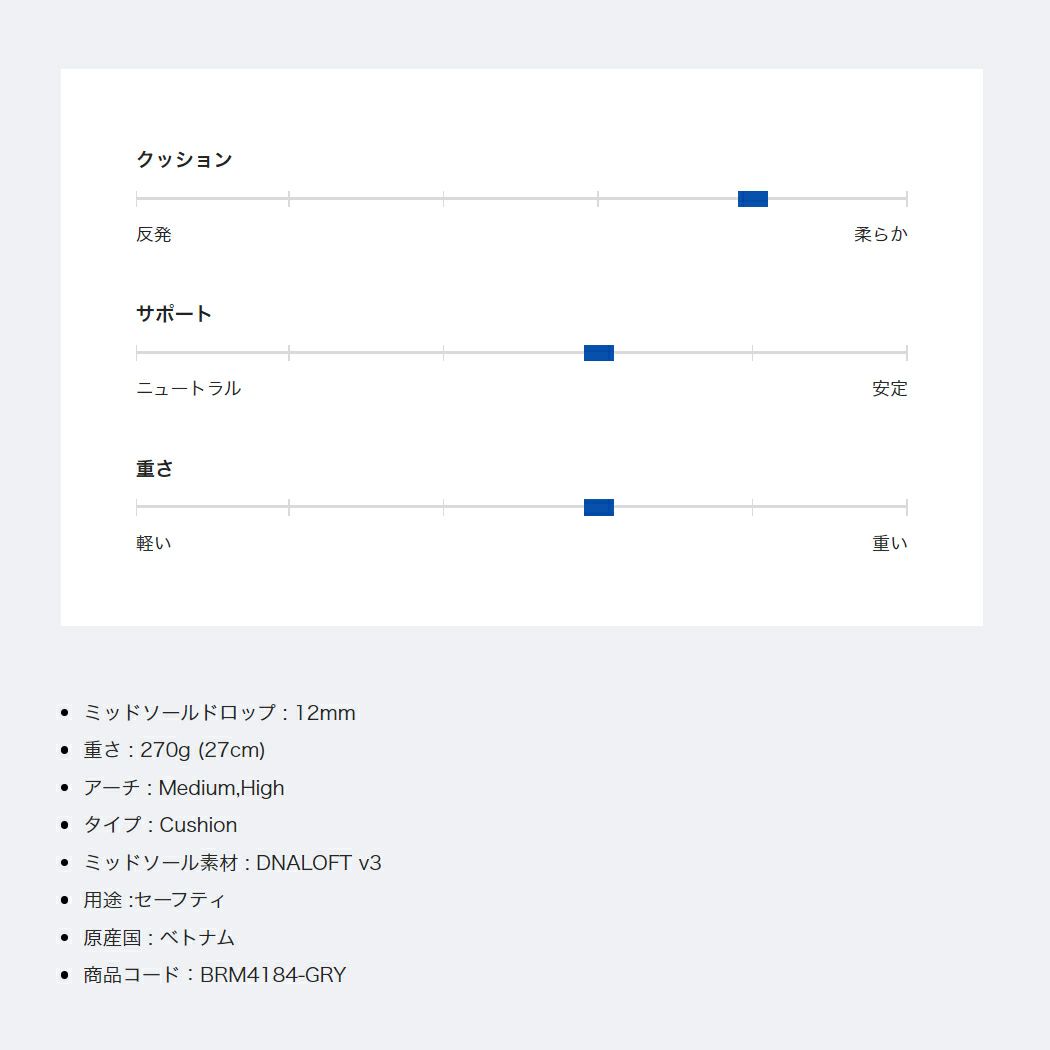Click the ニュートラル label under the support slider
1050x1050 pixels.
tap(188, 389)
